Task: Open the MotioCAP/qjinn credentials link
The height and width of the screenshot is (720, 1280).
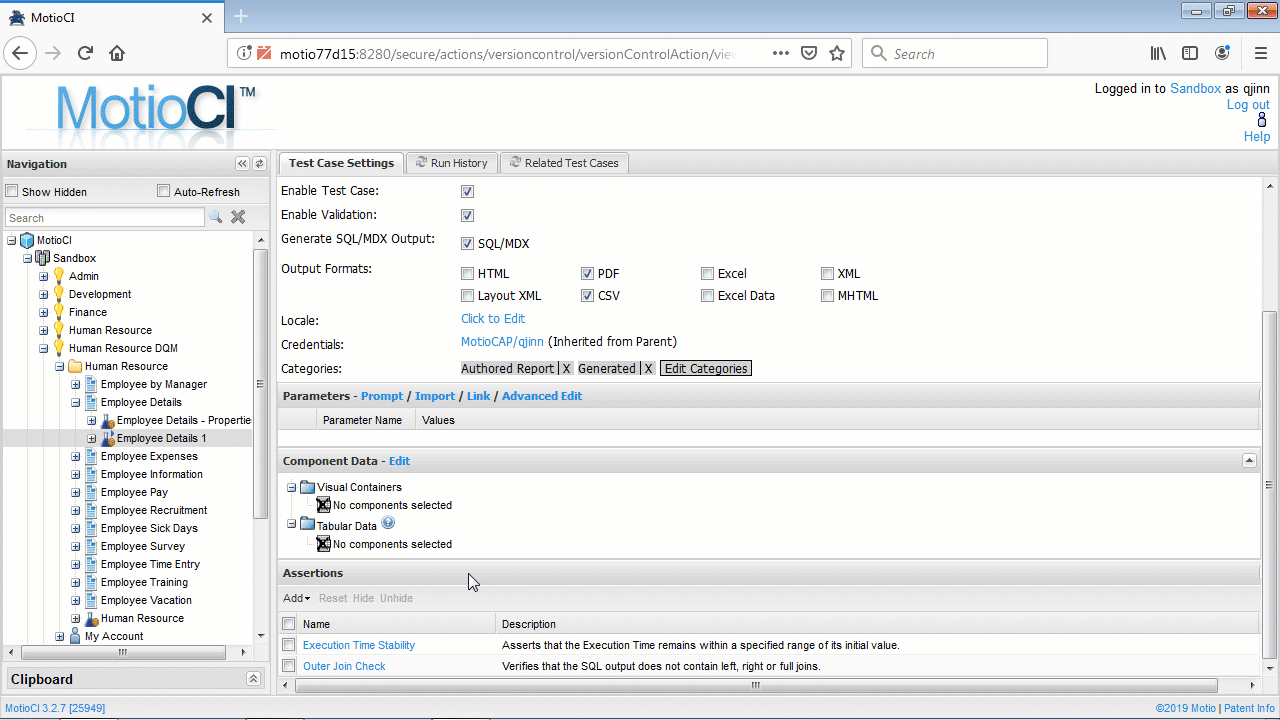Action: pyautogui.click(x=502, y=342)
